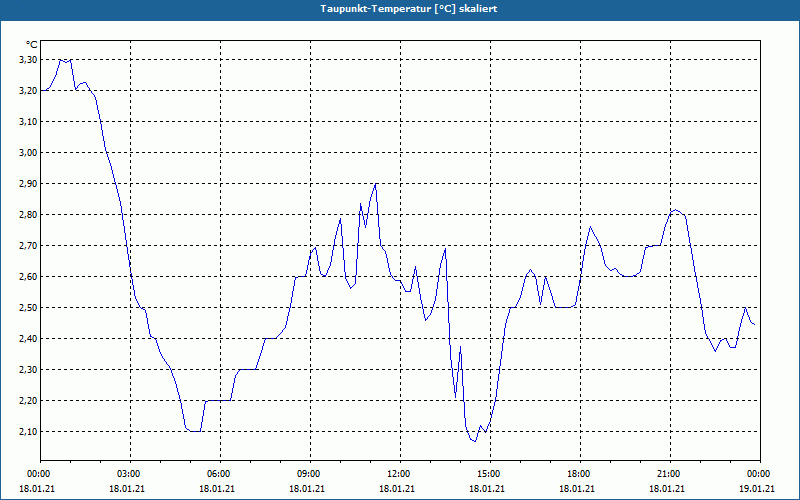Click the 18.01.21 date beneath 06:00

tap(217, 489)
